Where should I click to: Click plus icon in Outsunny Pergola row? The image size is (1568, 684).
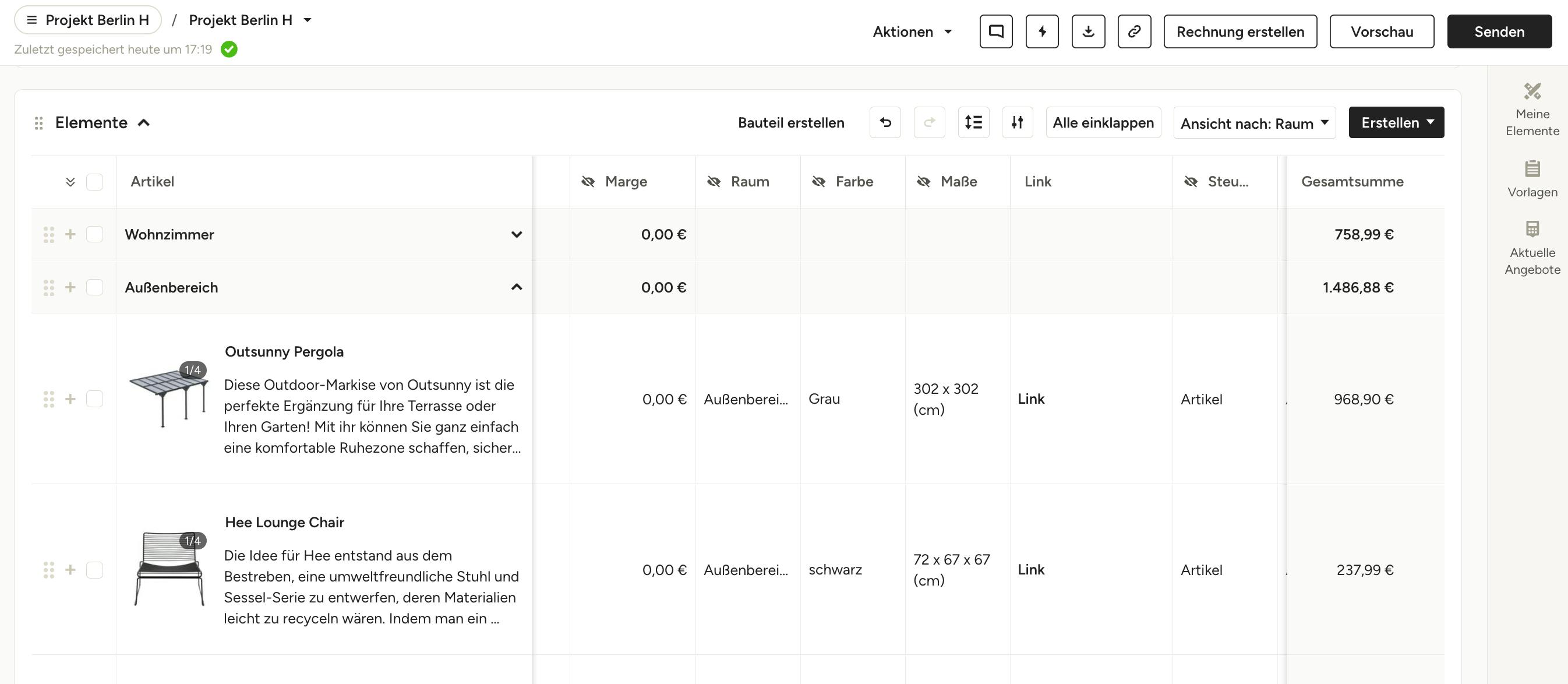pyautogui.click(x=70, y=400)
